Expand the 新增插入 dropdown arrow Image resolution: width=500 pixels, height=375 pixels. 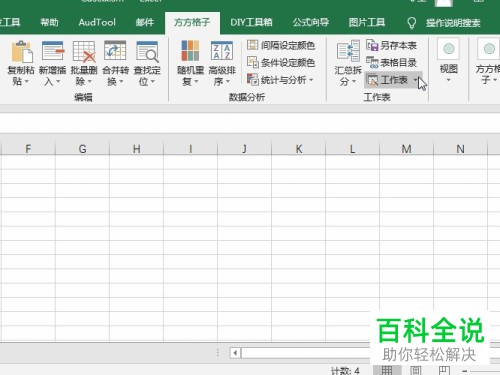coord(58,81)
